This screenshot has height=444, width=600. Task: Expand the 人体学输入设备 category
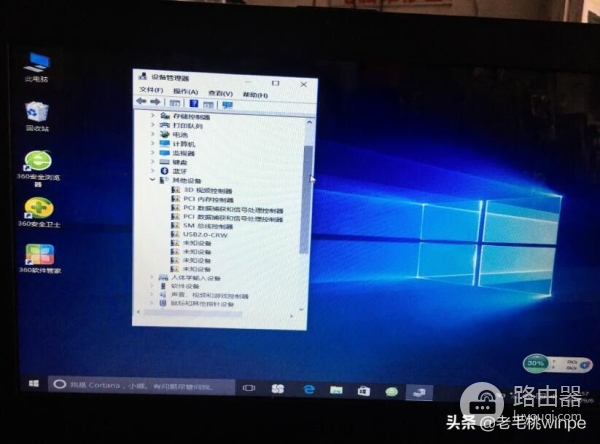153,277
